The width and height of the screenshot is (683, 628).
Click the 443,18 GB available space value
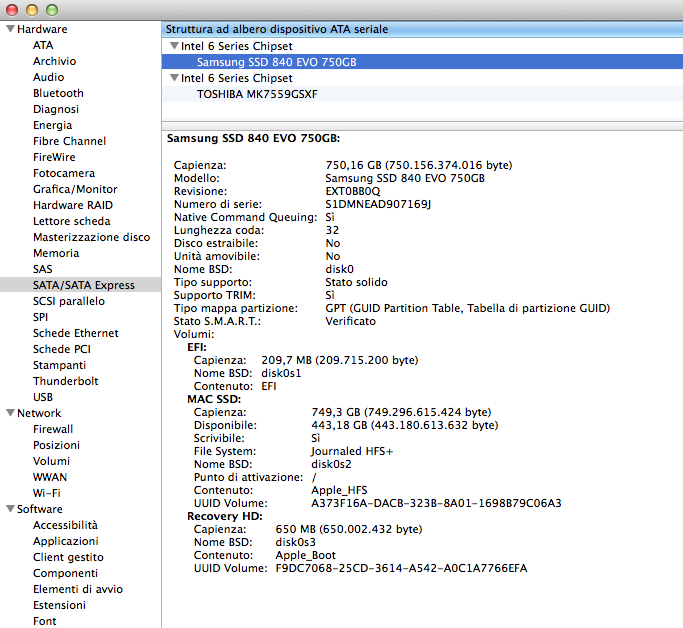coord(405,425)
